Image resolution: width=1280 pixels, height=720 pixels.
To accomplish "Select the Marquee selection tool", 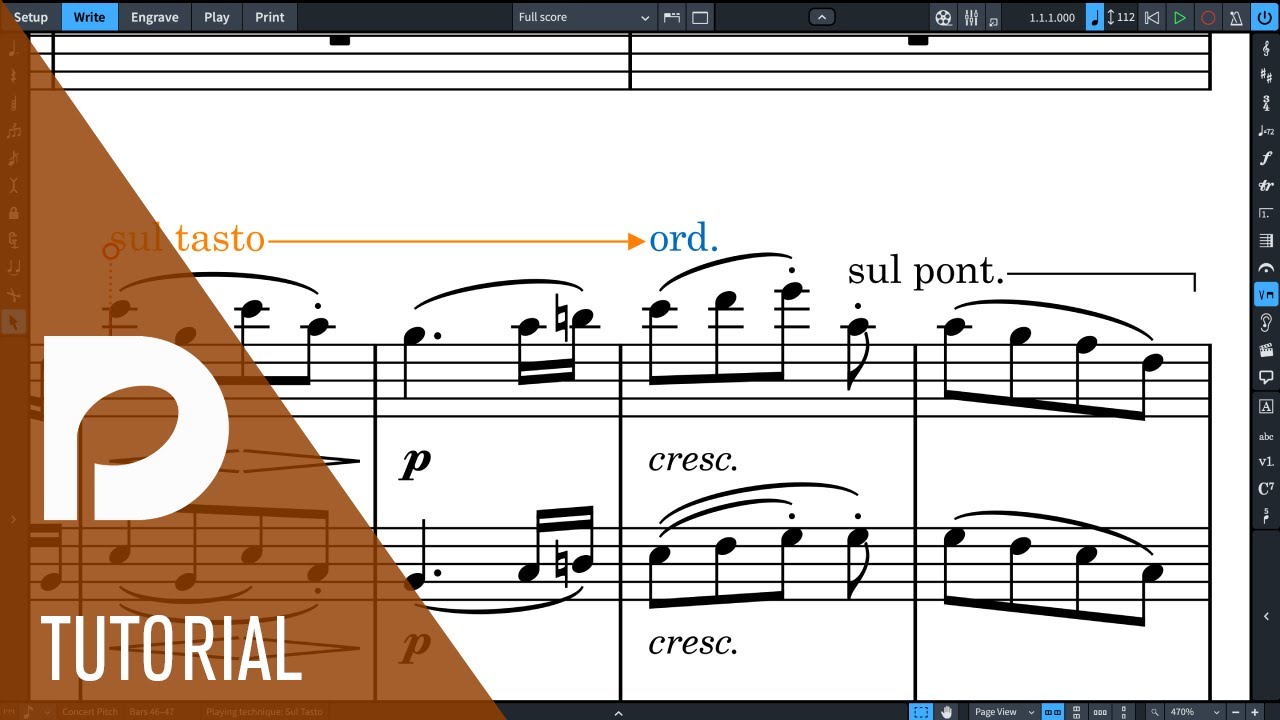I will (920, 712).
